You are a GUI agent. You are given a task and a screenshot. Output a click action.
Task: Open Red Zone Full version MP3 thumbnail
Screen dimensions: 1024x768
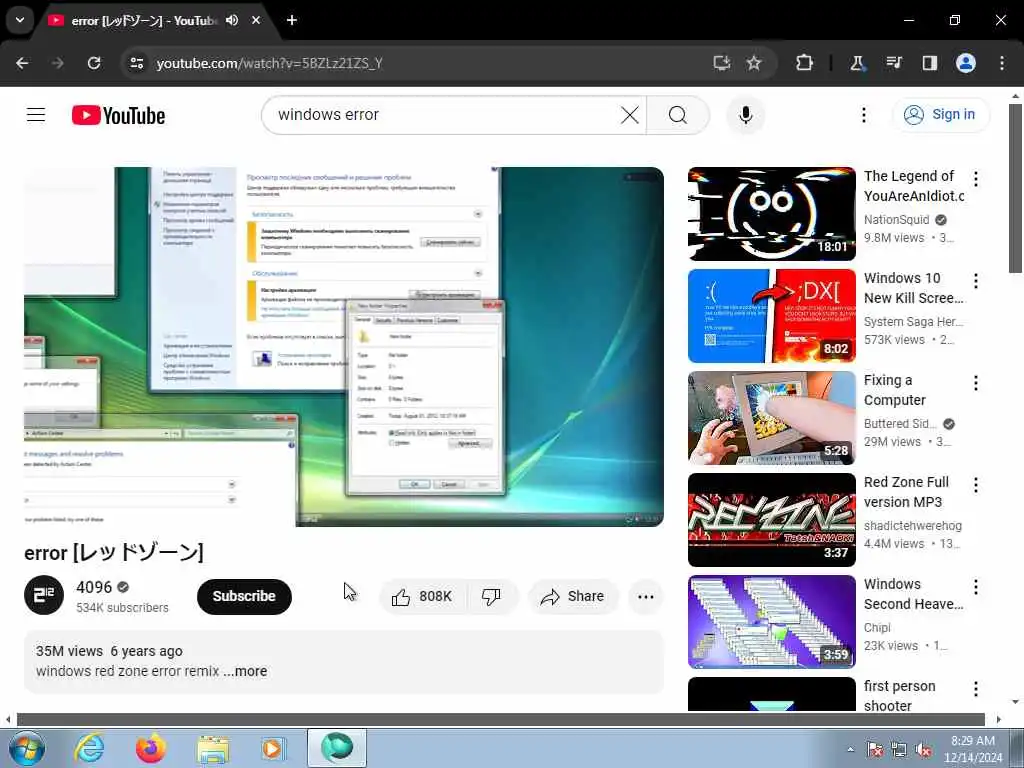click(771, 520)
